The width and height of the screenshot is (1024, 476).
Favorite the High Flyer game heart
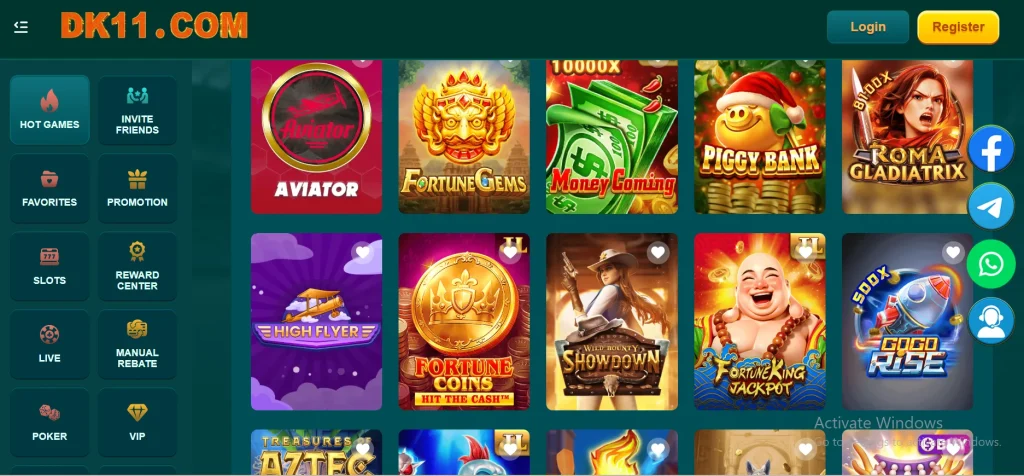pos(362,253)
